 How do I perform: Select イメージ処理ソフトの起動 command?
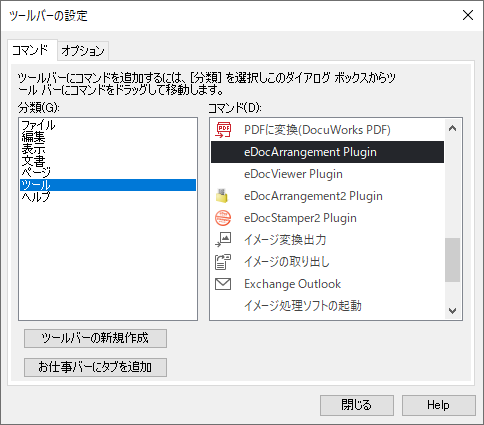click(327, 306)
